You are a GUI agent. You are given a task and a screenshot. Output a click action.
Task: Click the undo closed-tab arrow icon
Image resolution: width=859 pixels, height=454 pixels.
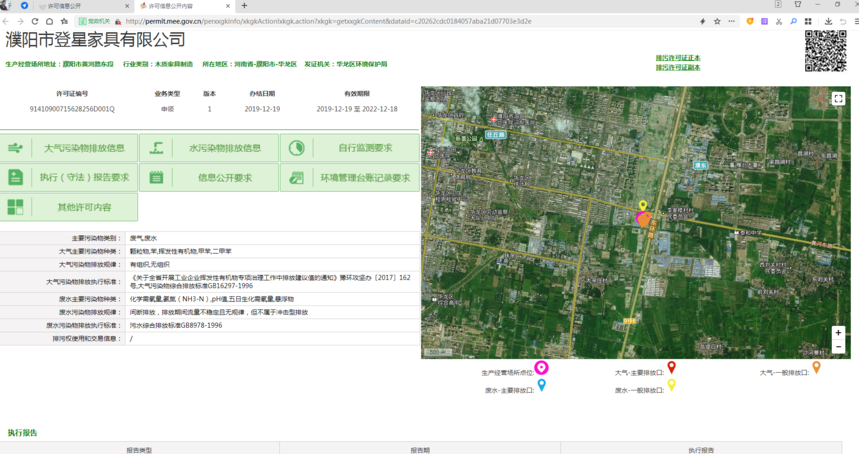(843, 21)
